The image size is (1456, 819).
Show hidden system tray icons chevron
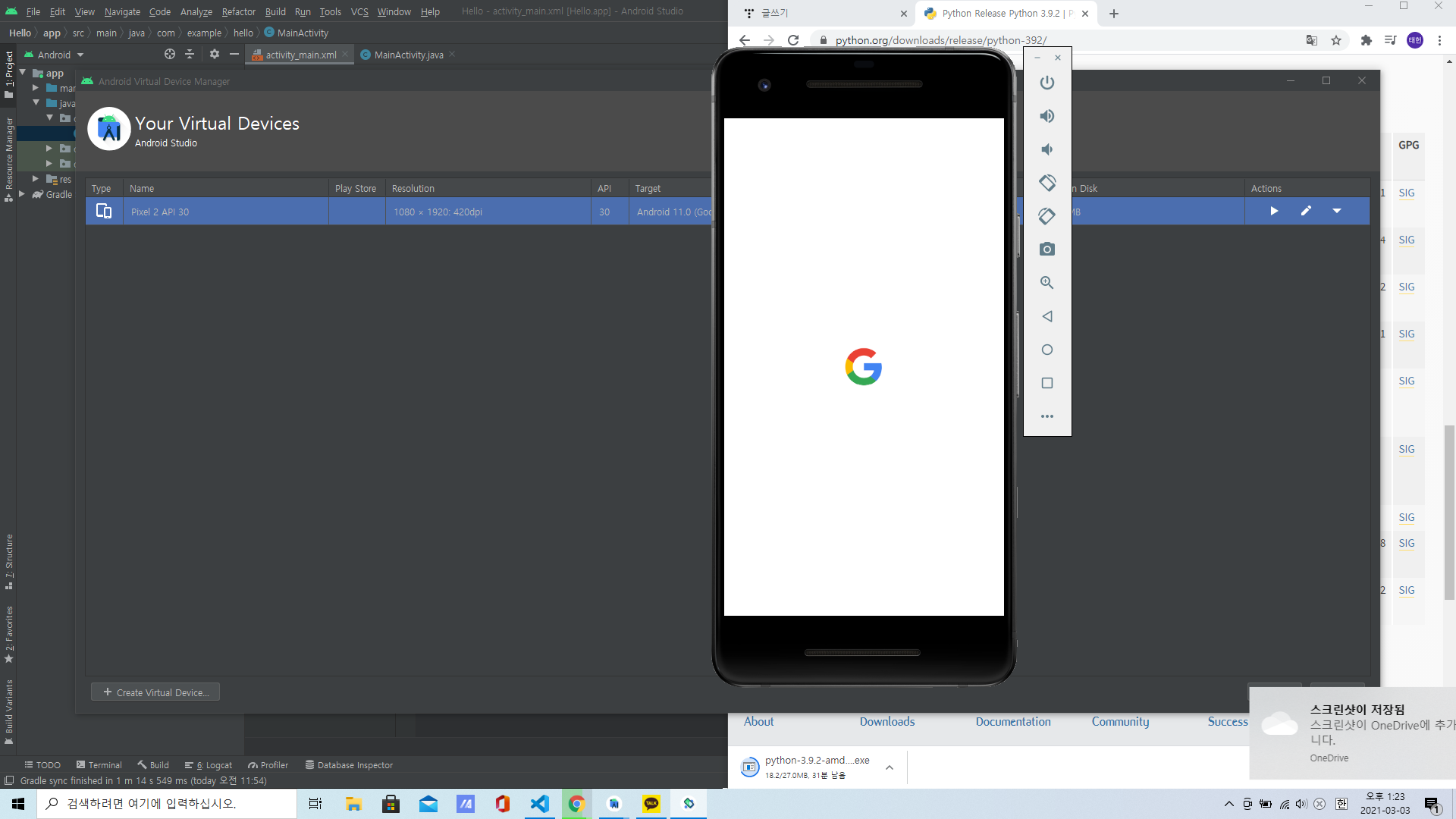1228,804
